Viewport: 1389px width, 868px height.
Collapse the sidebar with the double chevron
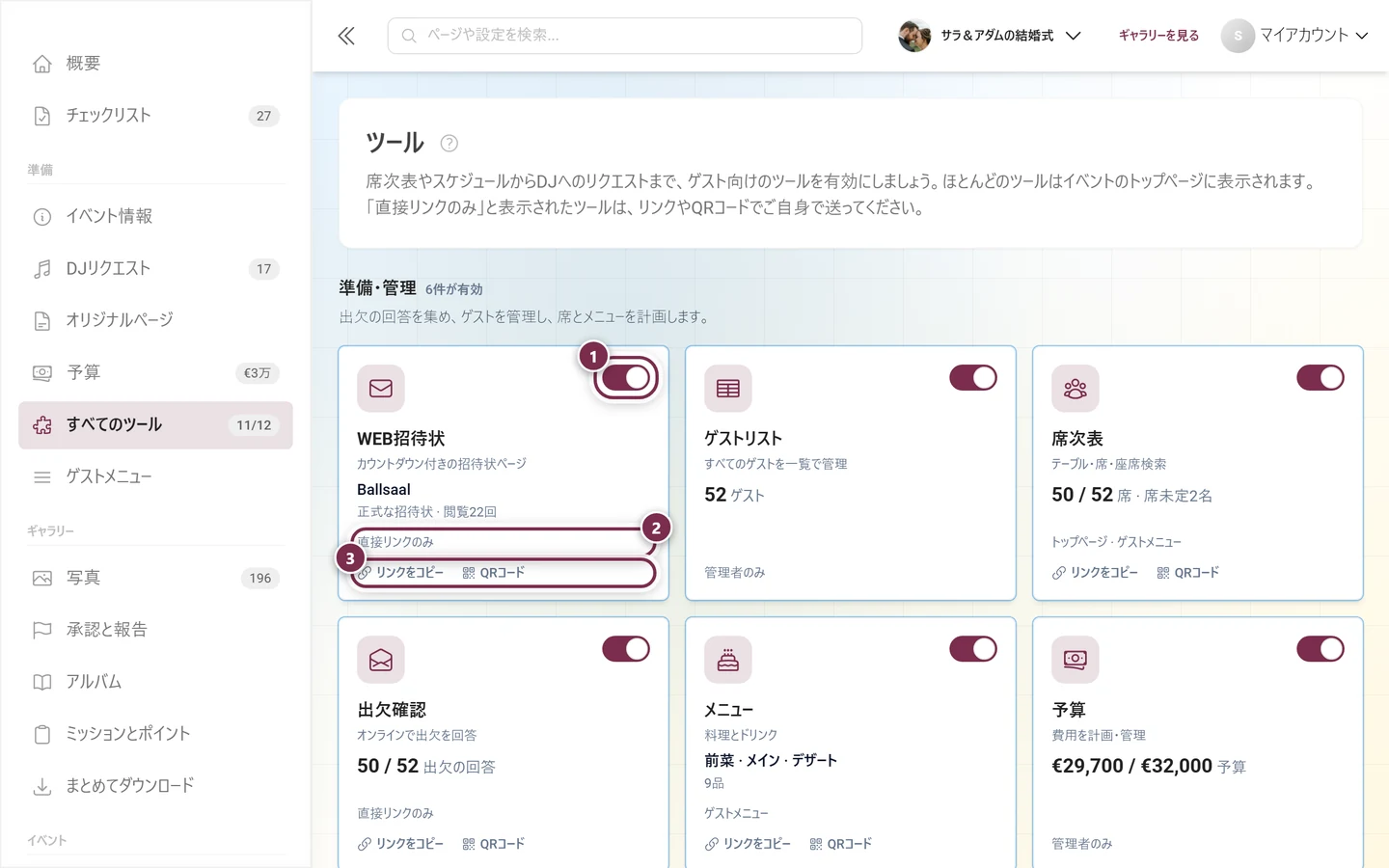pyautogui.click(x=346, y=36)
